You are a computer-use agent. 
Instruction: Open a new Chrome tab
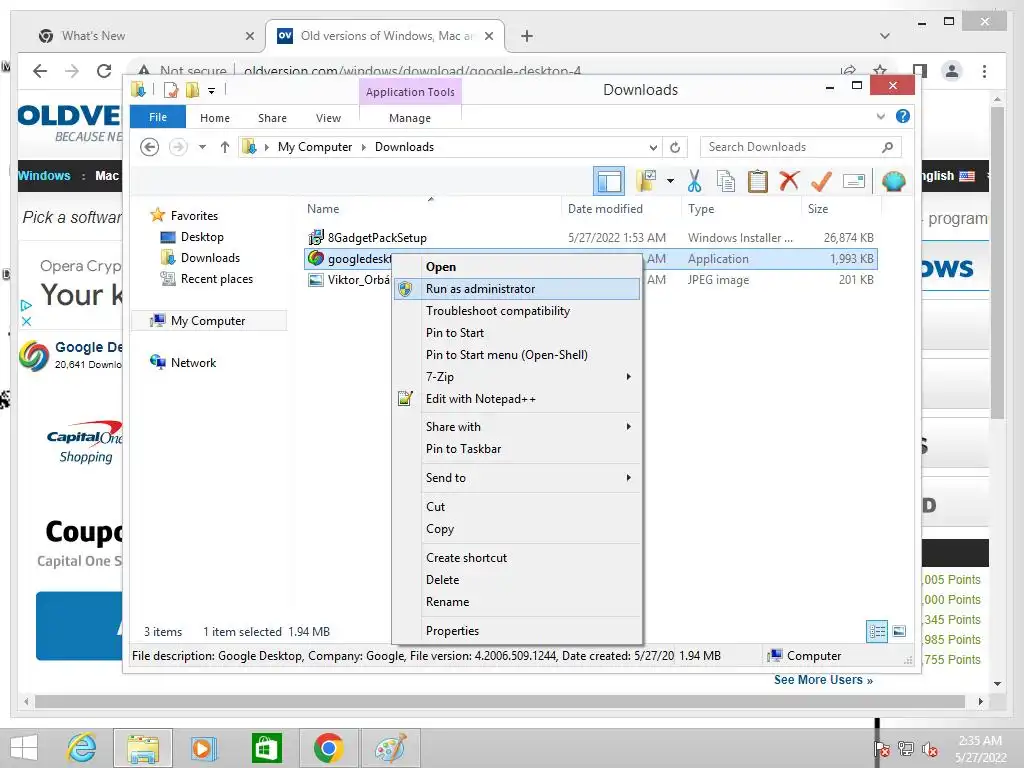pyautogui.click(x=527, y=36)
